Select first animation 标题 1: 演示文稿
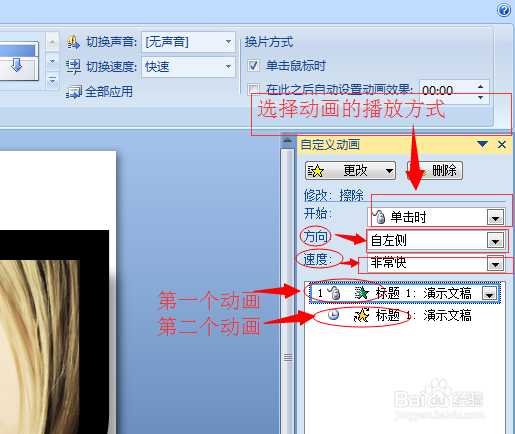This screenshot has width=515, height=434. pyautogui.click(x=405, y=293)
